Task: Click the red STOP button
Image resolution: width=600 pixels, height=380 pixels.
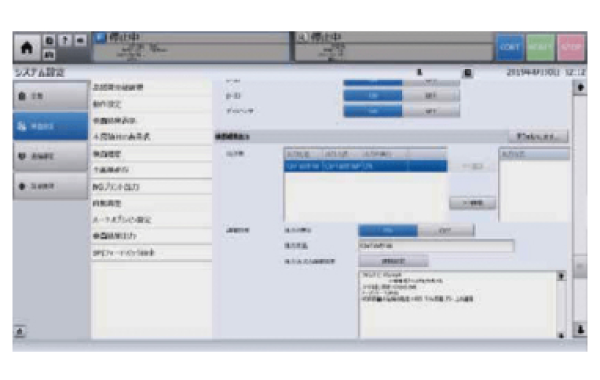Action: [x=571, y=47]
